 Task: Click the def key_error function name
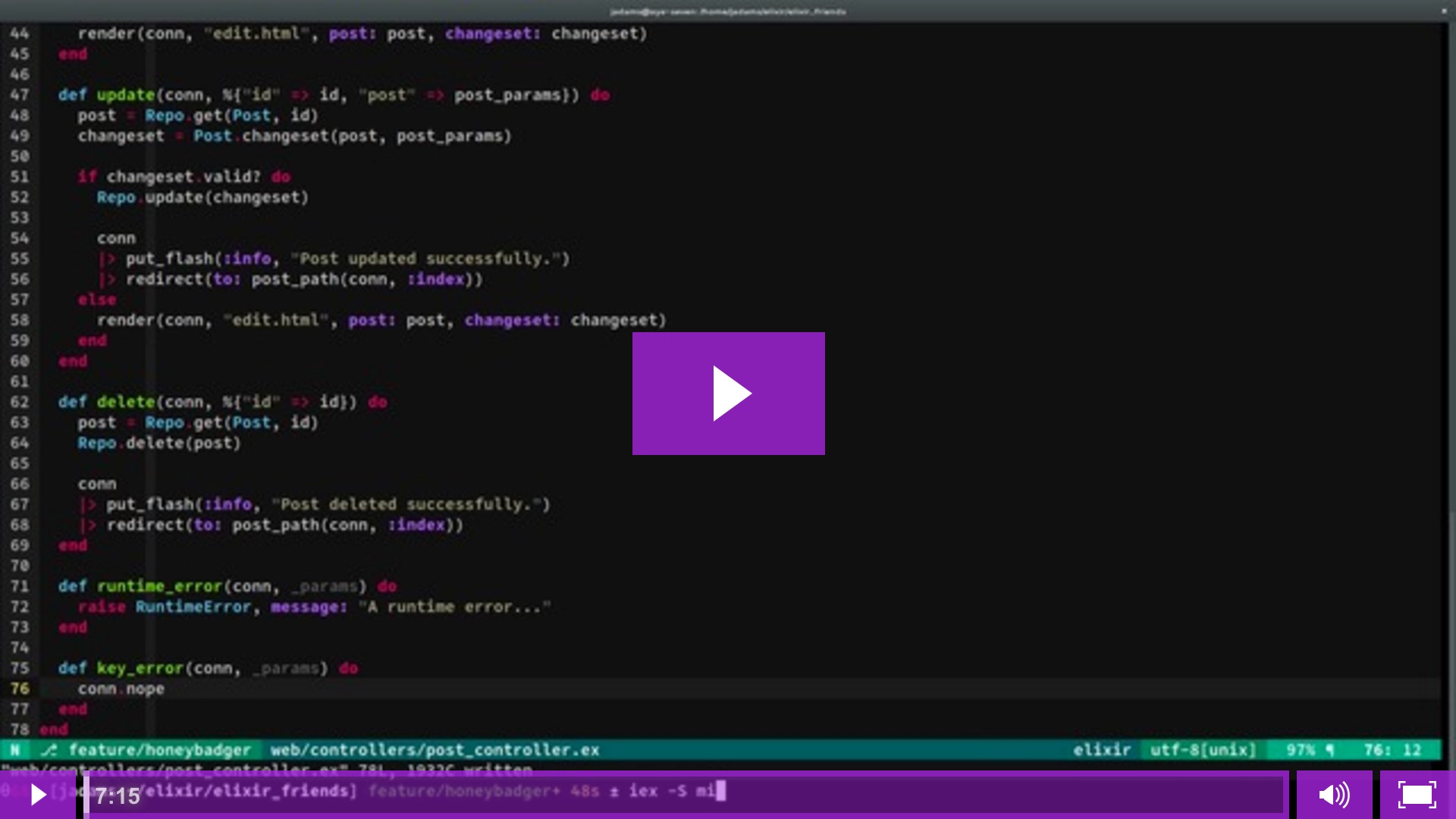click(140, 668)
